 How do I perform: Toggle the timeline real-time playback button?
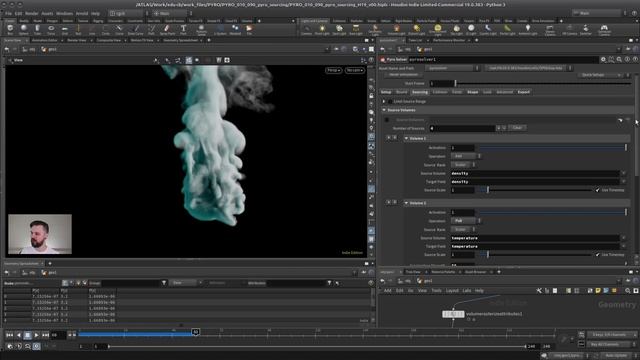(36, 346)
